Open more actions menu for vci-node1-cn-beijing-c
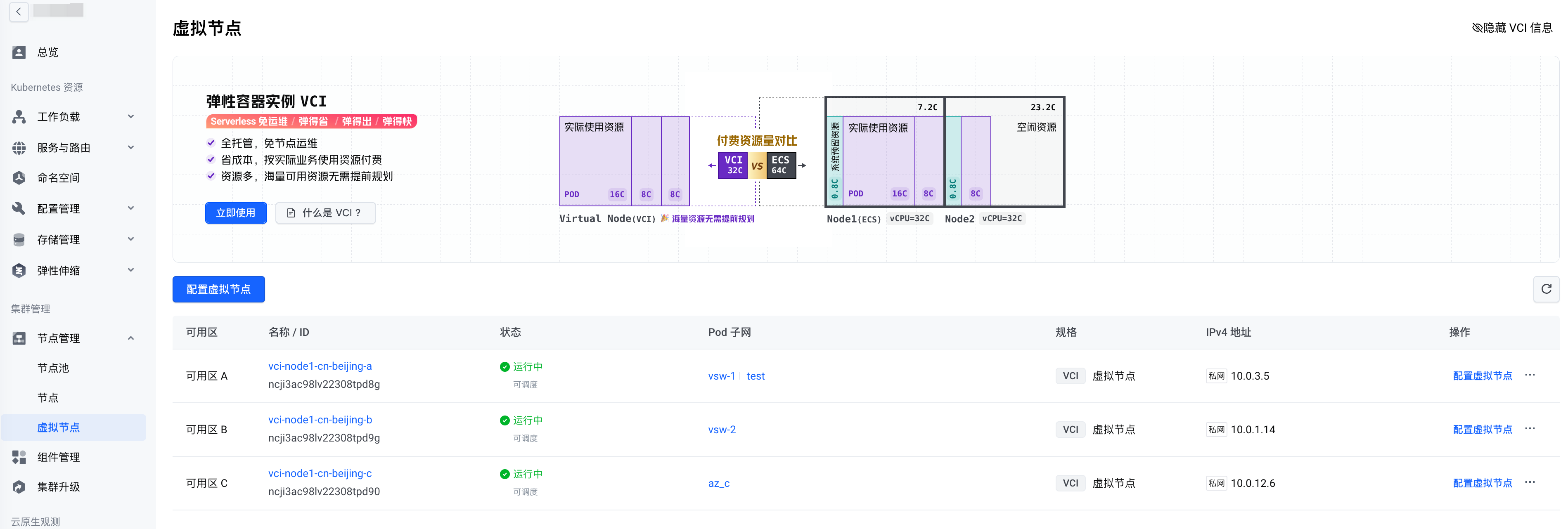 1530,483
